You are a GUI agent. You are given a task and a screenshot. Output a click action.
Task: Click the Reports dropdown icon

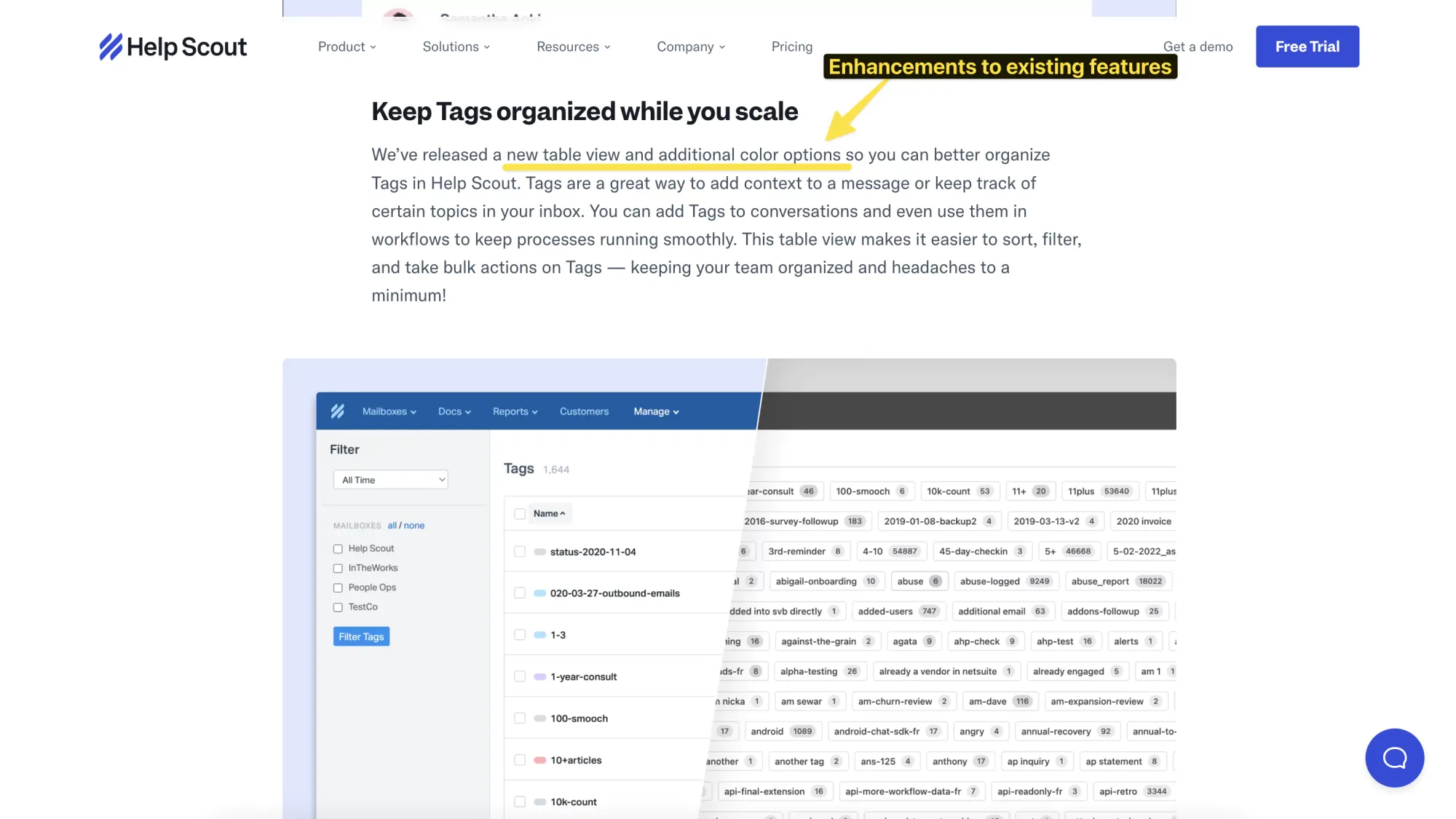click(535, 411)
